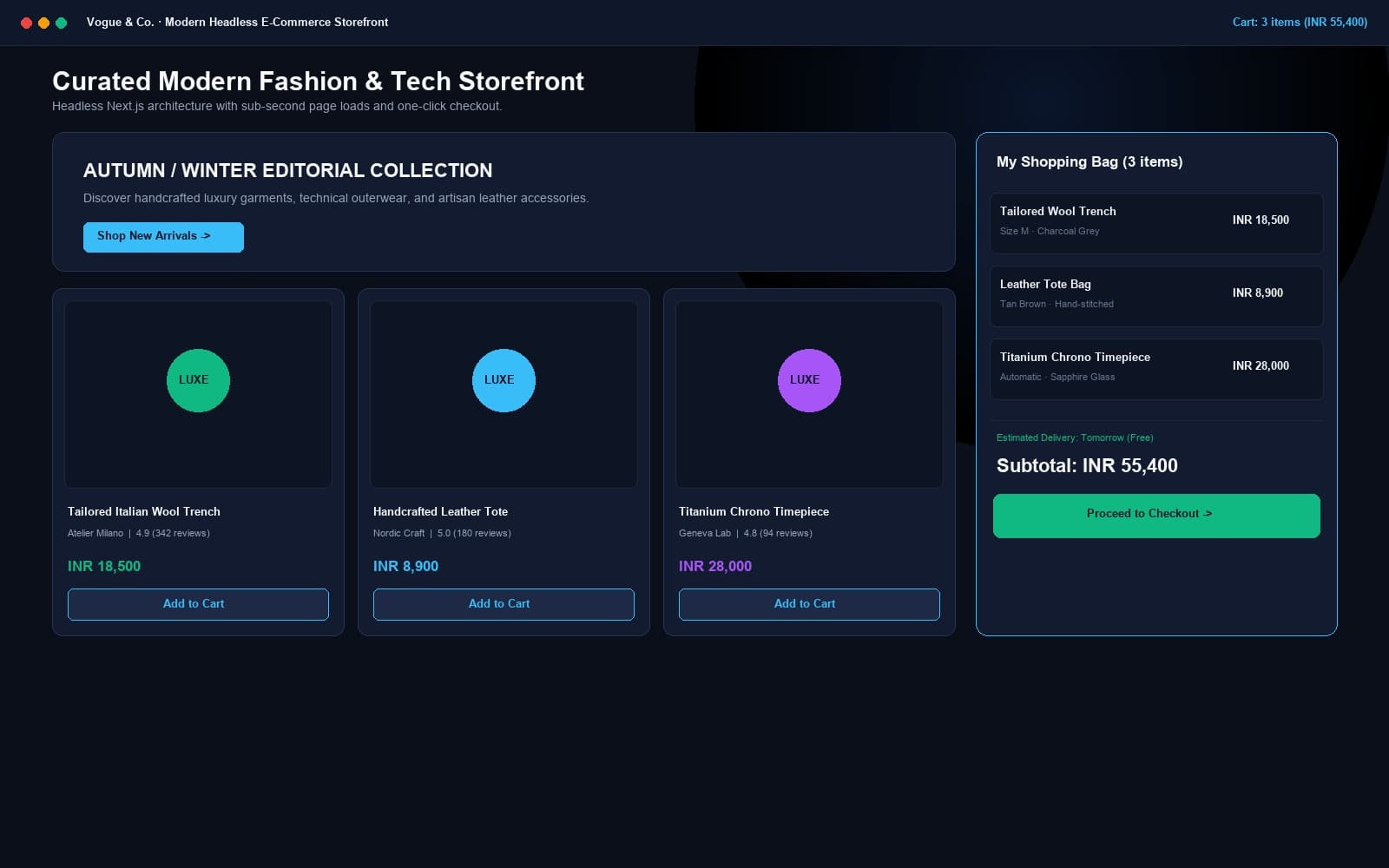This screenshot has width=1389, height=868.
Task: Click Atelier Milano 4.9 (342 reviews) text
Action: 139,533
